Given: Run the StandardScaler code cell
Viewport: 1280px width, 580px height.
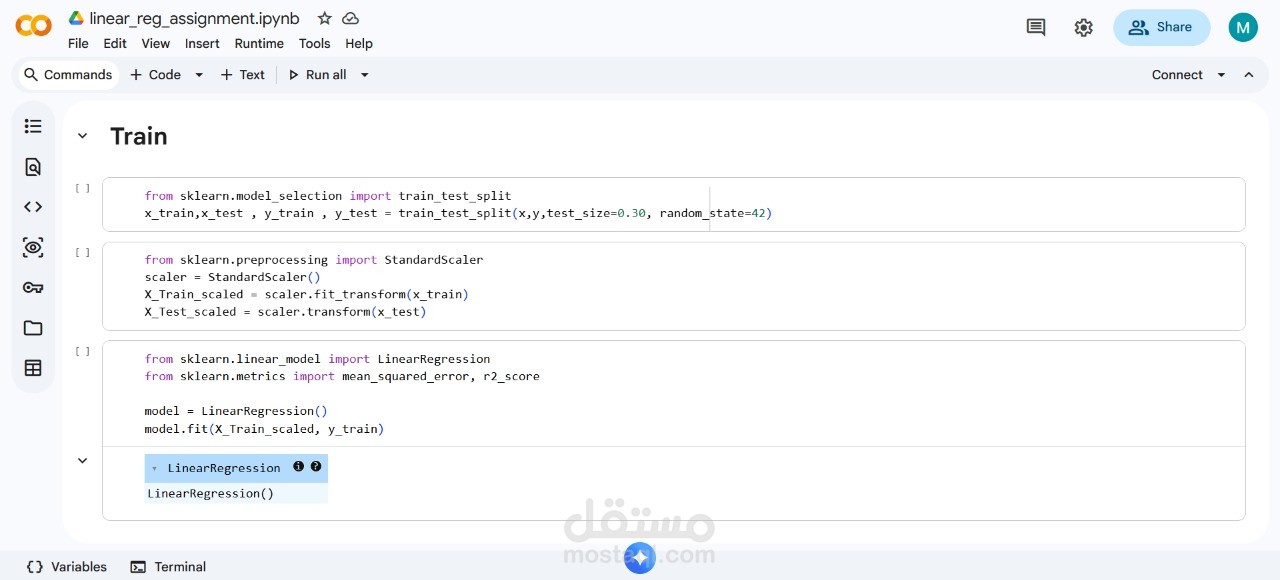Looking at the screenshot, I should pos(83,253).
